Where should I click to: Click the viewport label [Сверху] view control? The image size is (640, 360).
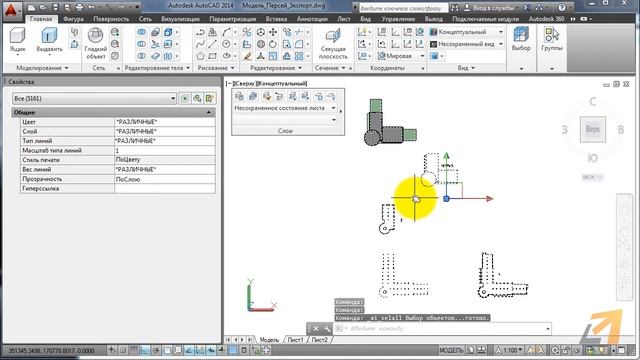point(244,83)
